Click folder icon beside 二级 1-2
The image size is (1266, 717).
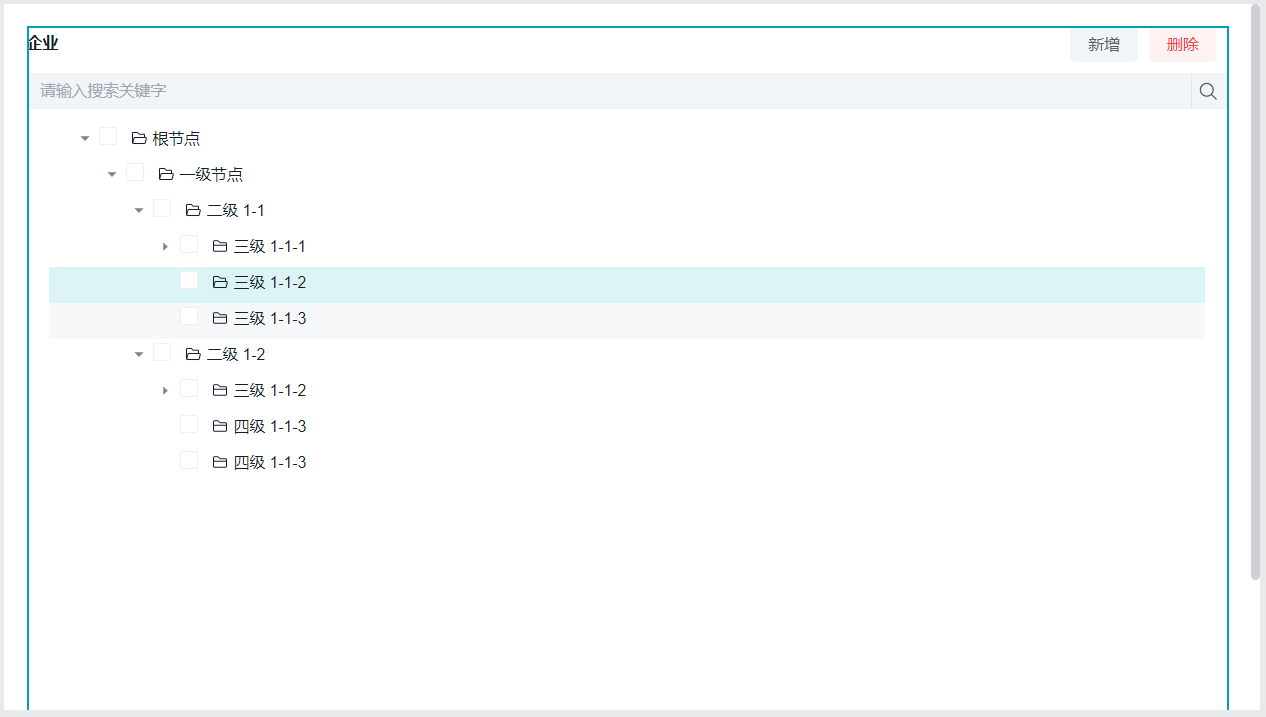[x=193, y=354]
